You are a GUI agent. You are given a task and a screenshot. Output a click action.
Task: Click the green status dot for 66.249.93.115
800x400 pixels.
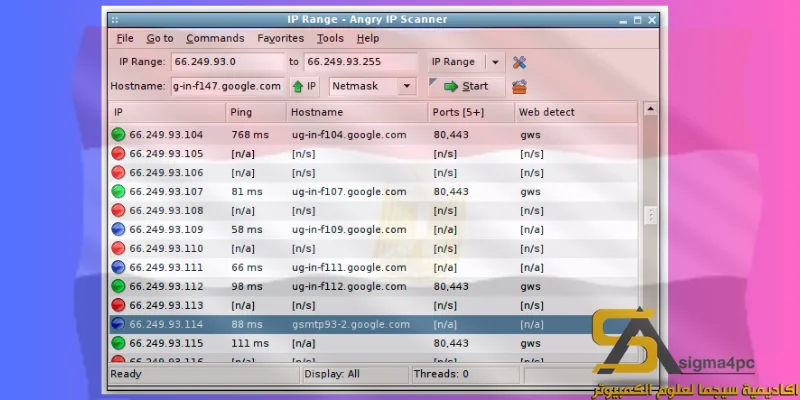pyautogui.click(x=118, y=343)
